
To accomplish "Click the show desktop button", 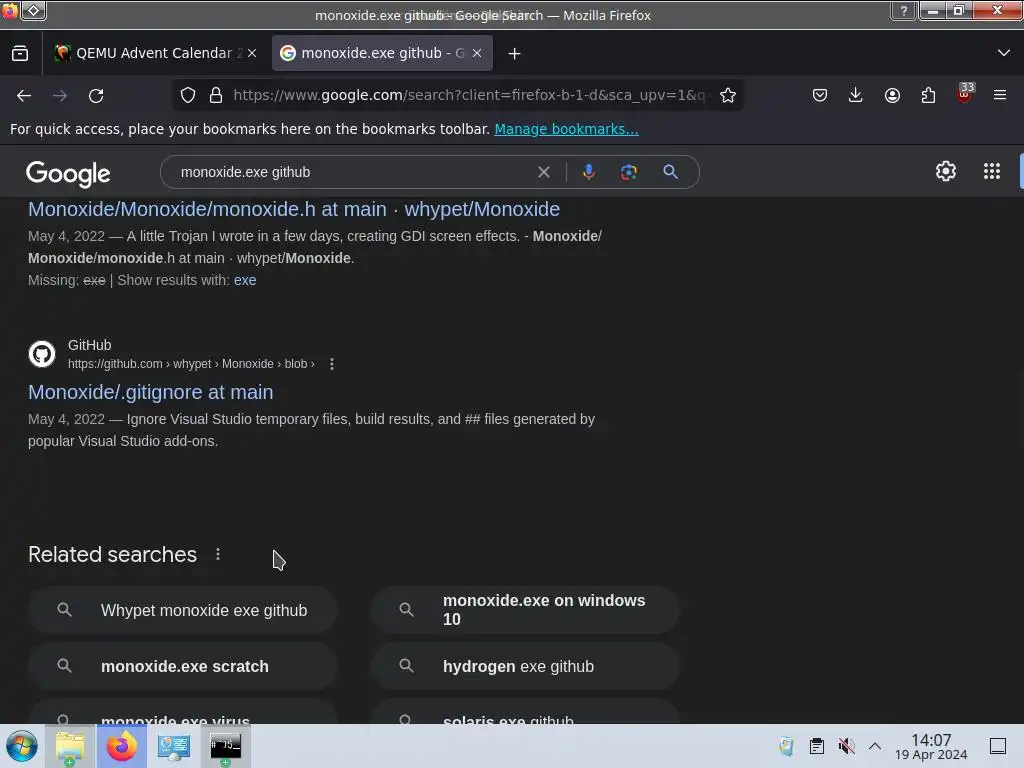I will (x=997, y=746).
